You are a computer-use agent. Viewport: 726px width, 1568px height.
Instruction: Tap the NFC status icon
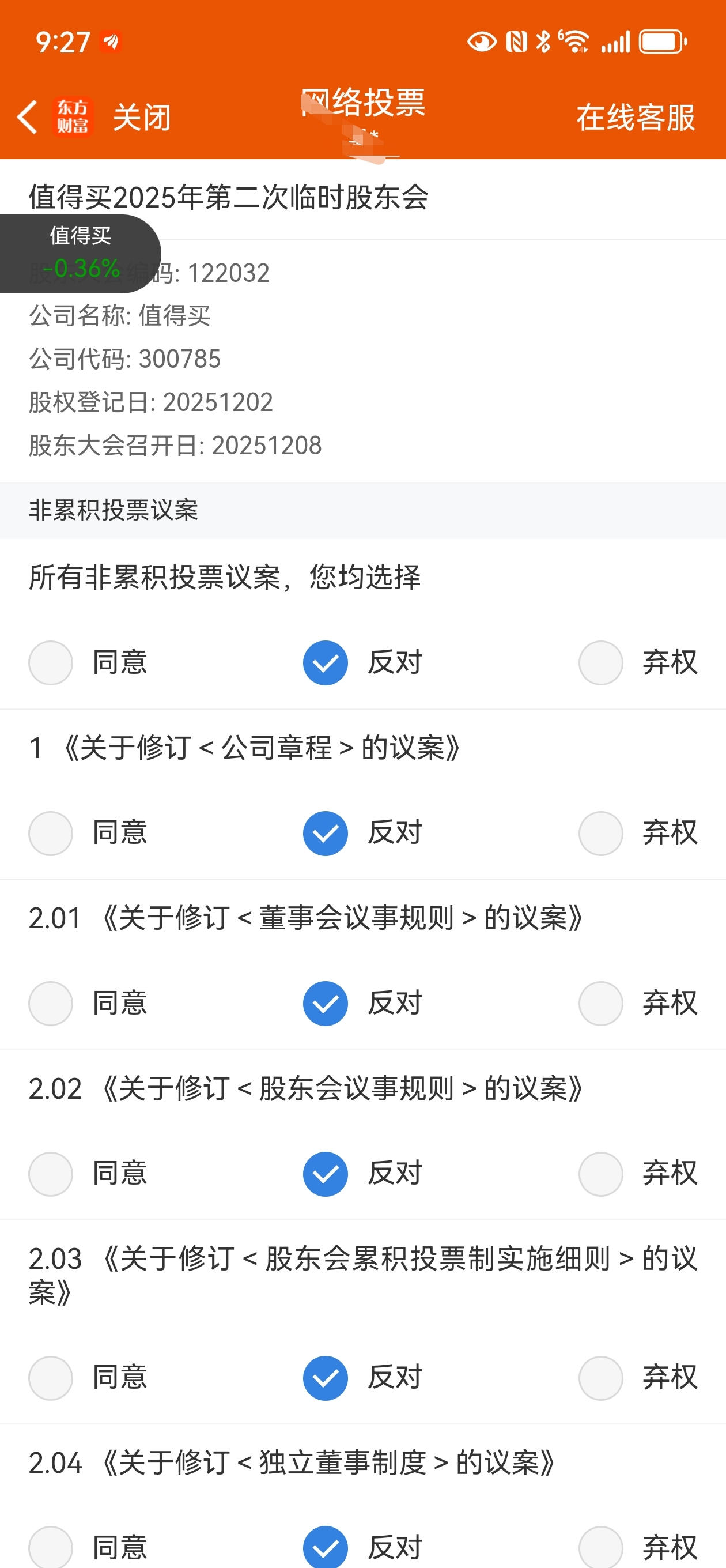coord(517,42)
